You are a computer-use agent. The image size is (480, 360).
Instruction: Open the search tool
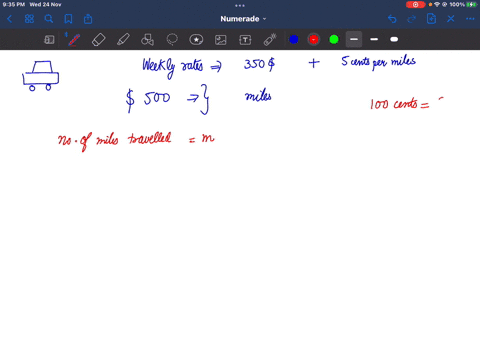(x=49, y=19)
